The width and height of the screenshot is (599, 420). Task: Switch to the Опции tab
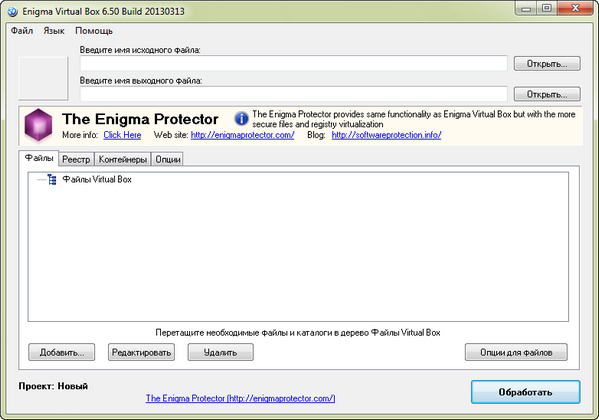tap(167, 159)
